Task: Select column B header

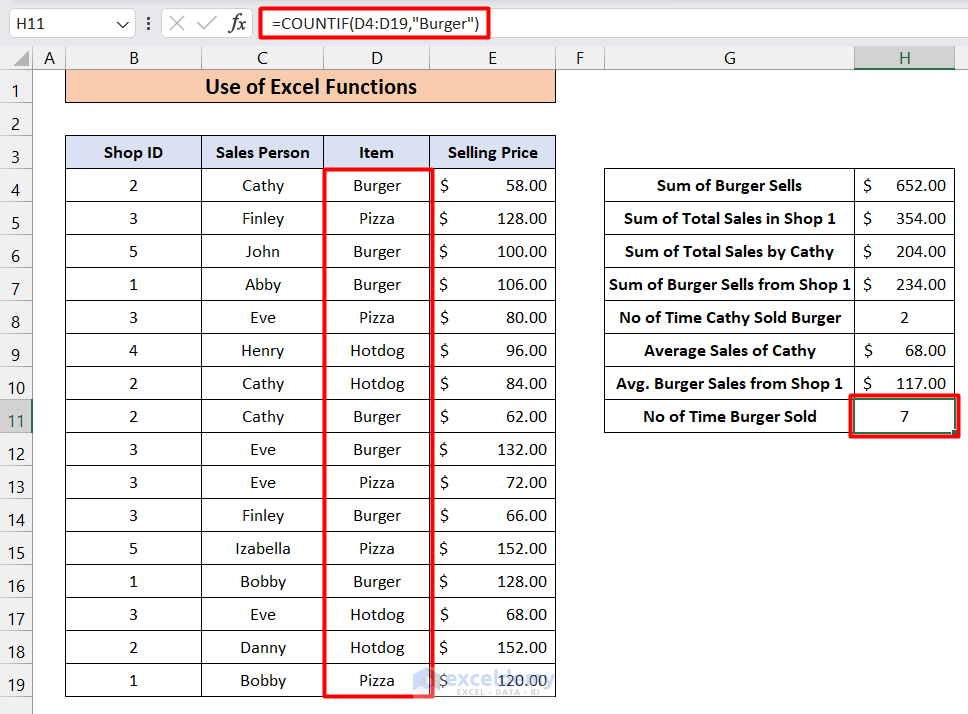Action: coord(133,59)
